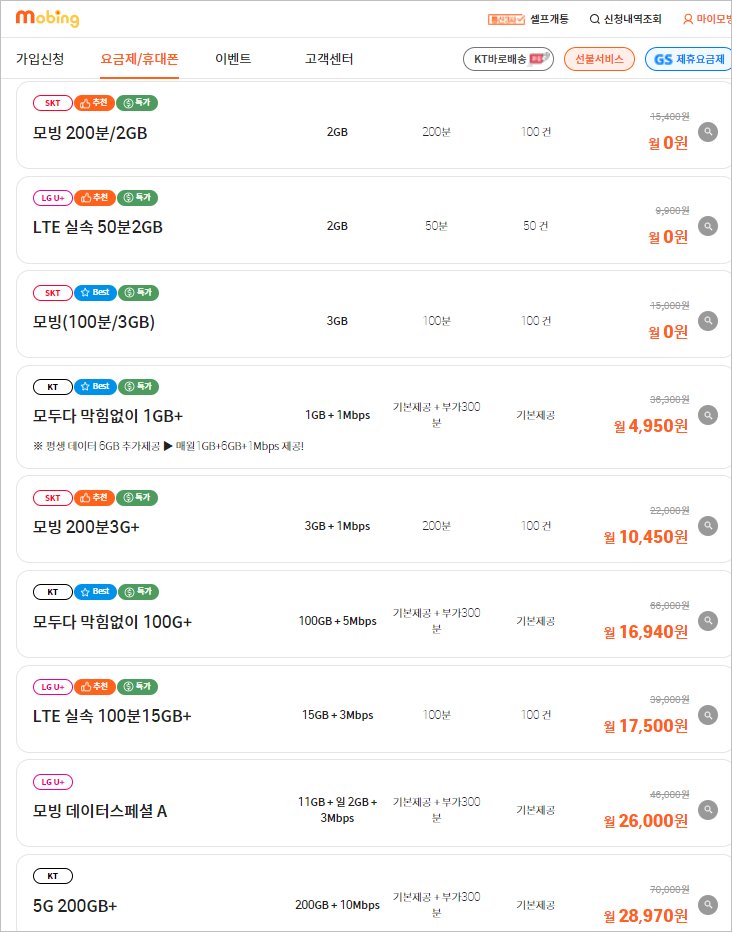Click the Mobing logo

point(47,18)
